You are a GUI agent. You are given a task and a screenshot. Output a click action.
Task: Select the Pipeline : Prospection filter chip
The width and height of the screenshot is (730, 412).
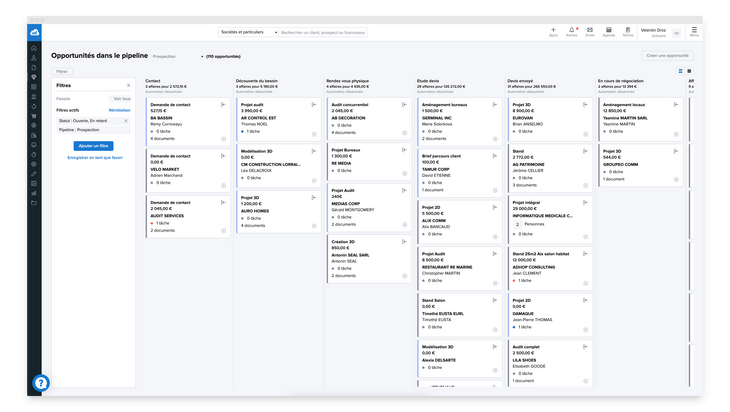point(93,130)
